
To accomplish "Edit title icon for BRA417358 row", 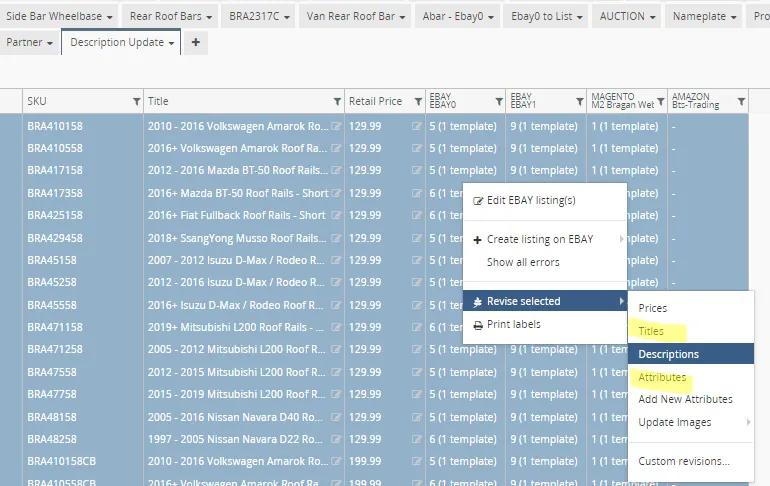I will click(x=336, y=193).
